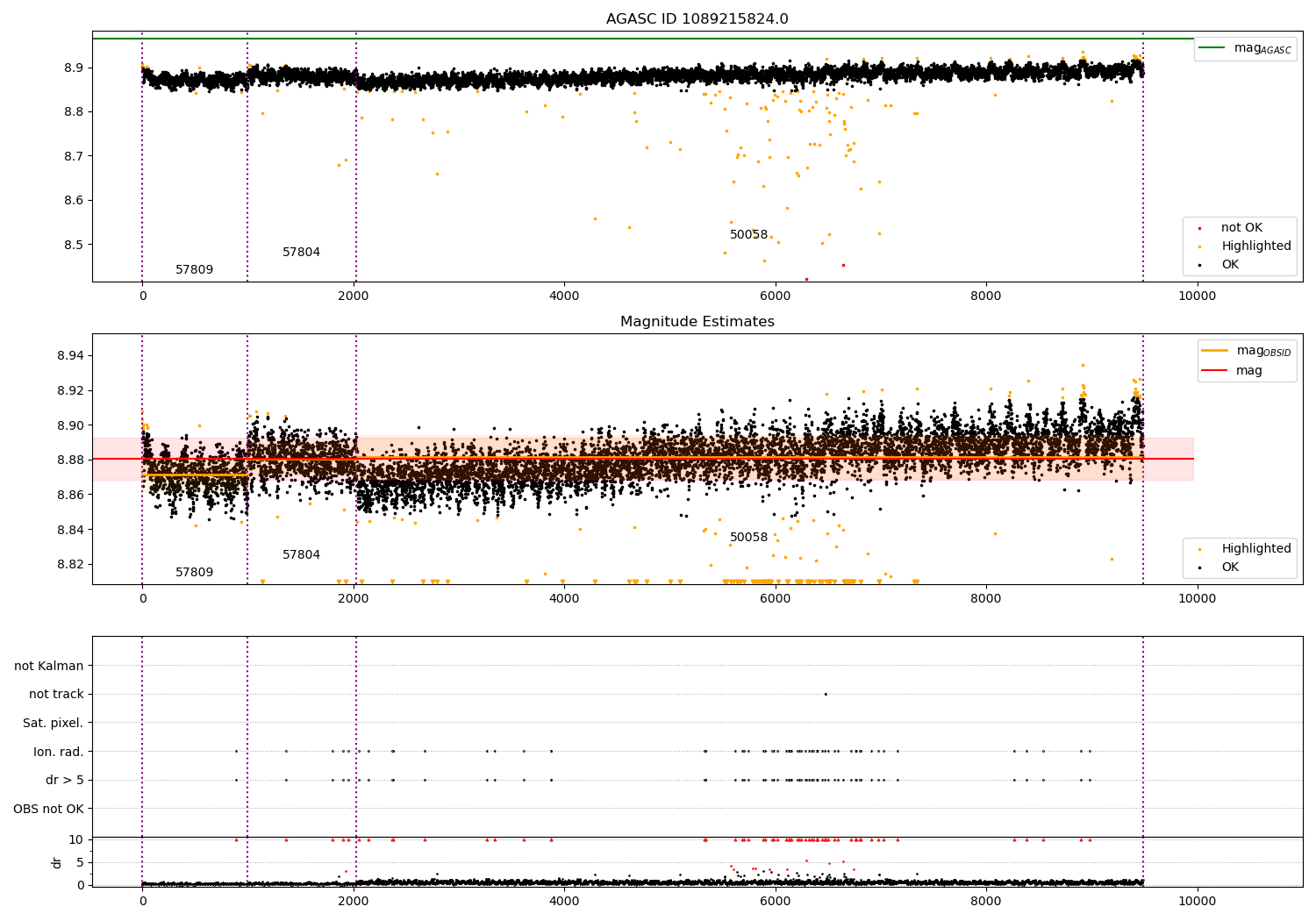Select the 'Sat. pixel.' axis label
1316x921 pixels.
pos(54,724)
